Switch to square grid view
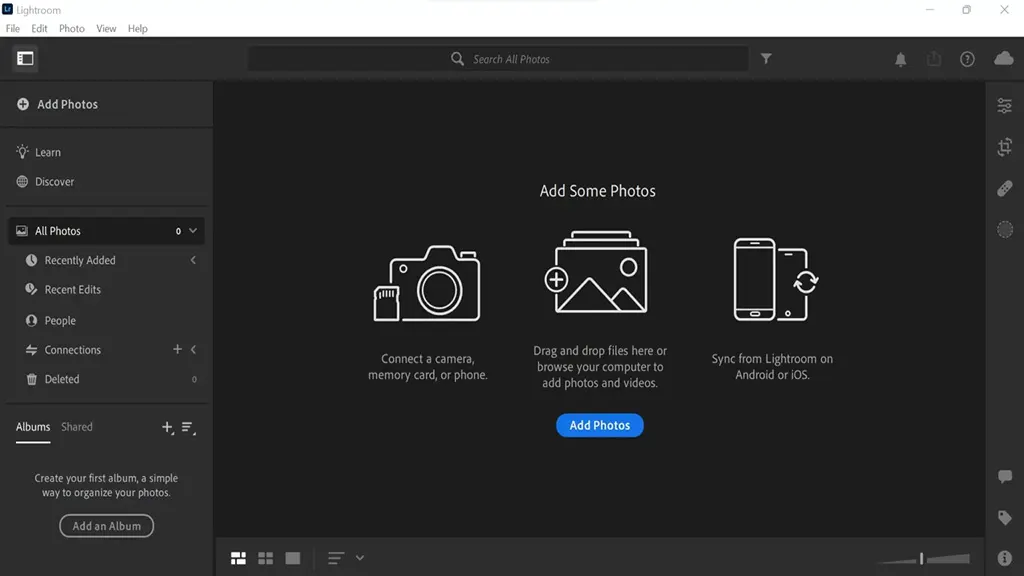Screen dimensions: 1024x576 click(x=265, y=558)
